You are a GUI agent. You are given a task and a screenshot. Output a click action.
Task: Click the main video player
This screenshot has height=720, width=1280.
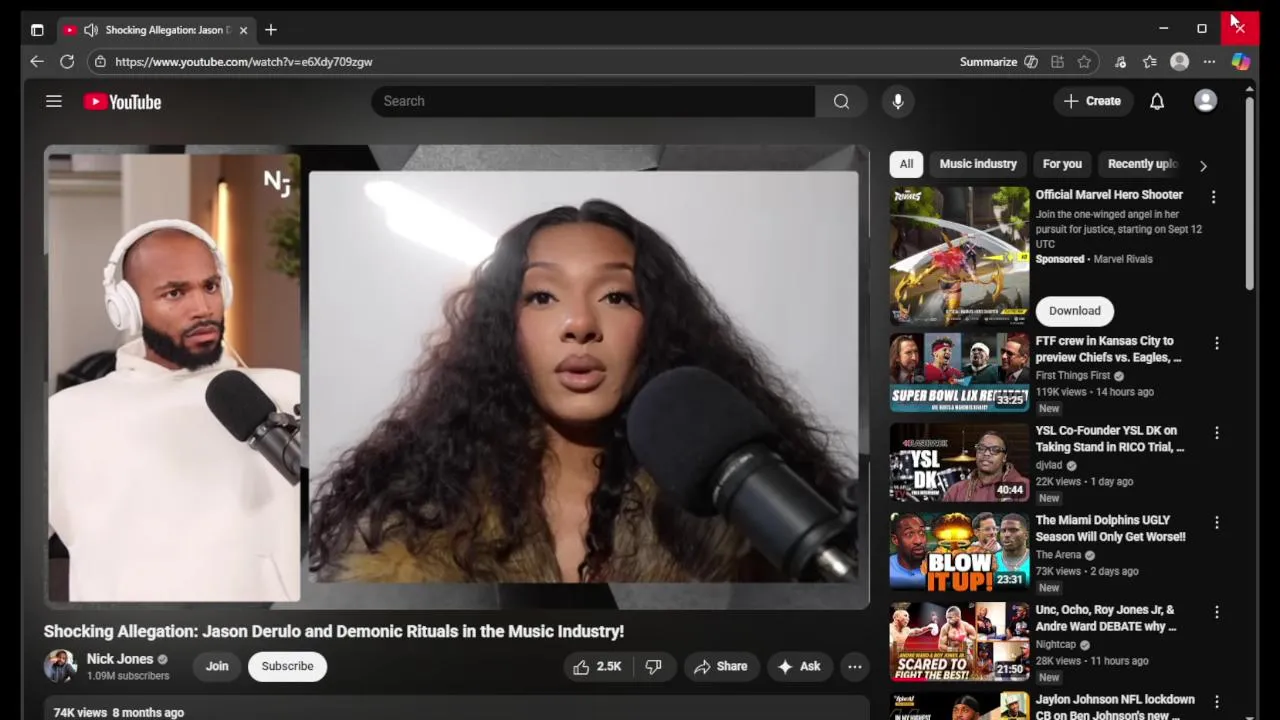point(457,377)
